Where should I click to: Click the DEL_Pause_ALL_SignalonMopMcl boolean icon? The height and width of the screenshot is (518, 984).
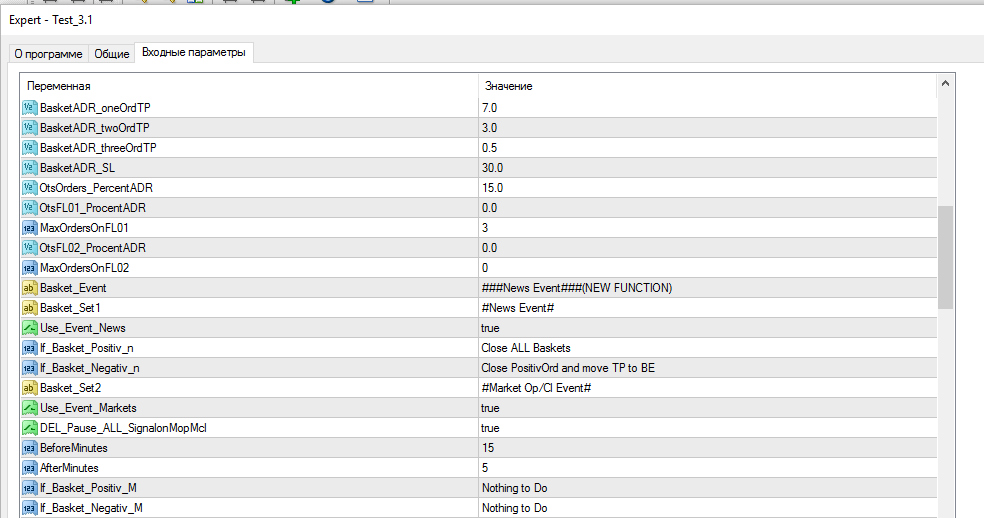click(29, 428)
